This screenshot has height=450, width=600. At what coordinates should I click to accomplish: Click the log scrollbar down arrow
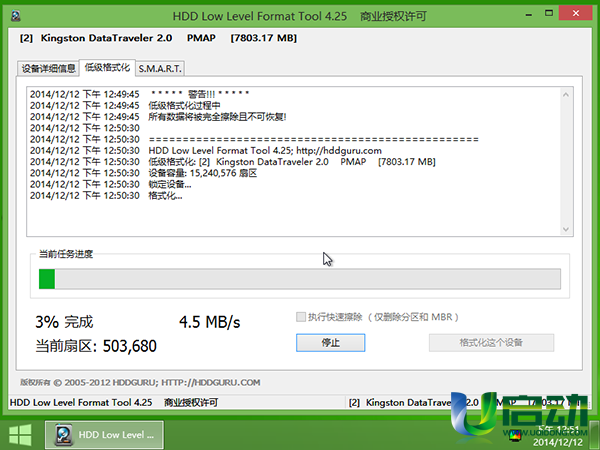[x=566, y=229]
